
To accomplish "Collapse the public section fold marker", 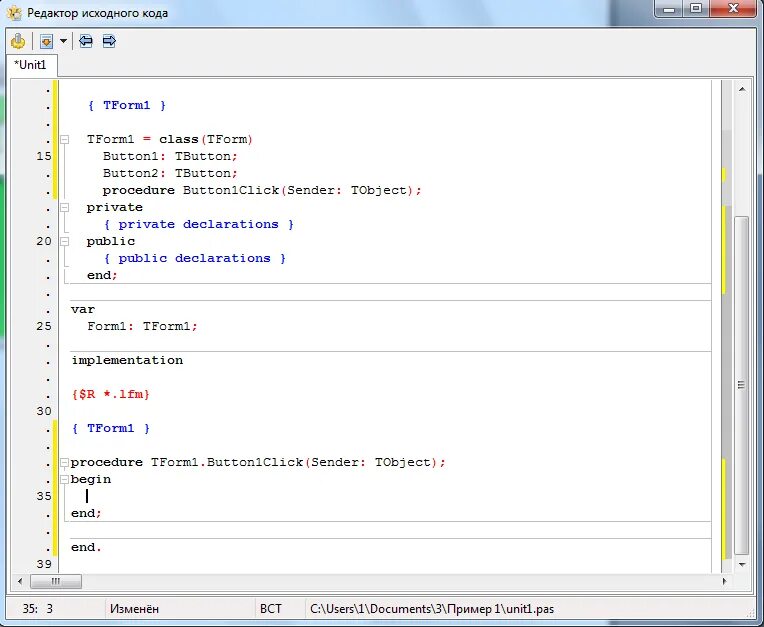I will (64, 242).
